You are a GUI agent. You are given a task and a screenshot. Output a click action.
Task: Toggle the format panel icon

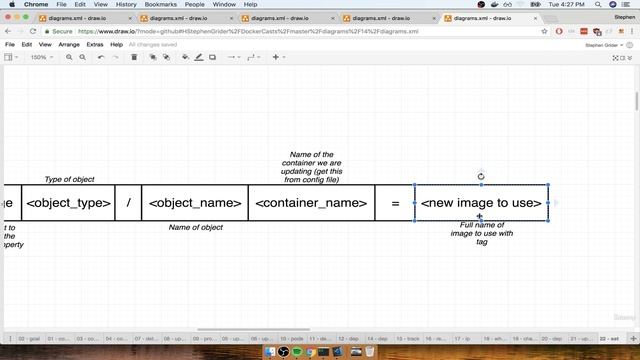pos(623,58)
